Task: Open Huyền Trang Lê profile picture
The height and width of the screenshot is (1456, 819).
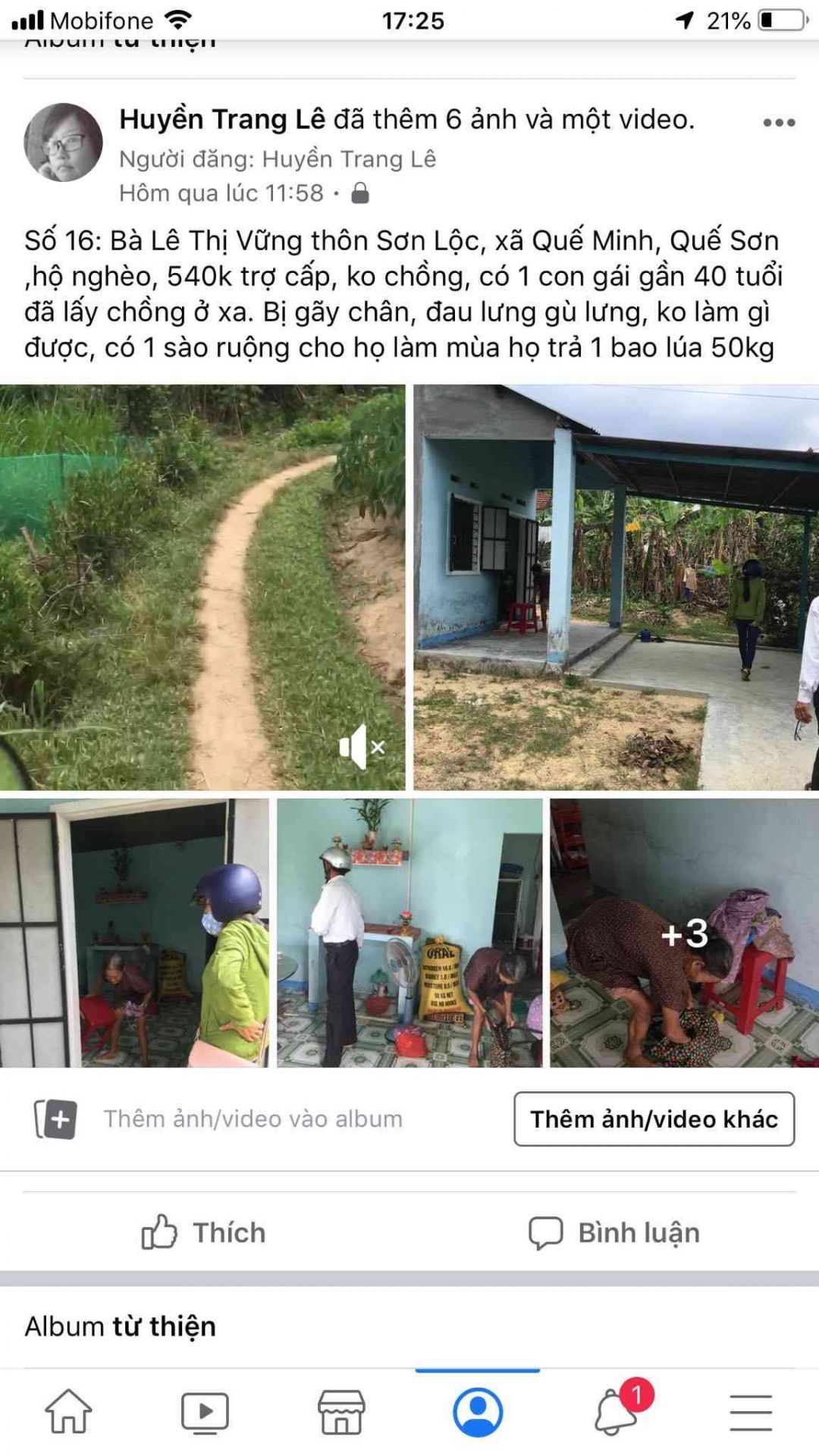Action: pos(64,143)
